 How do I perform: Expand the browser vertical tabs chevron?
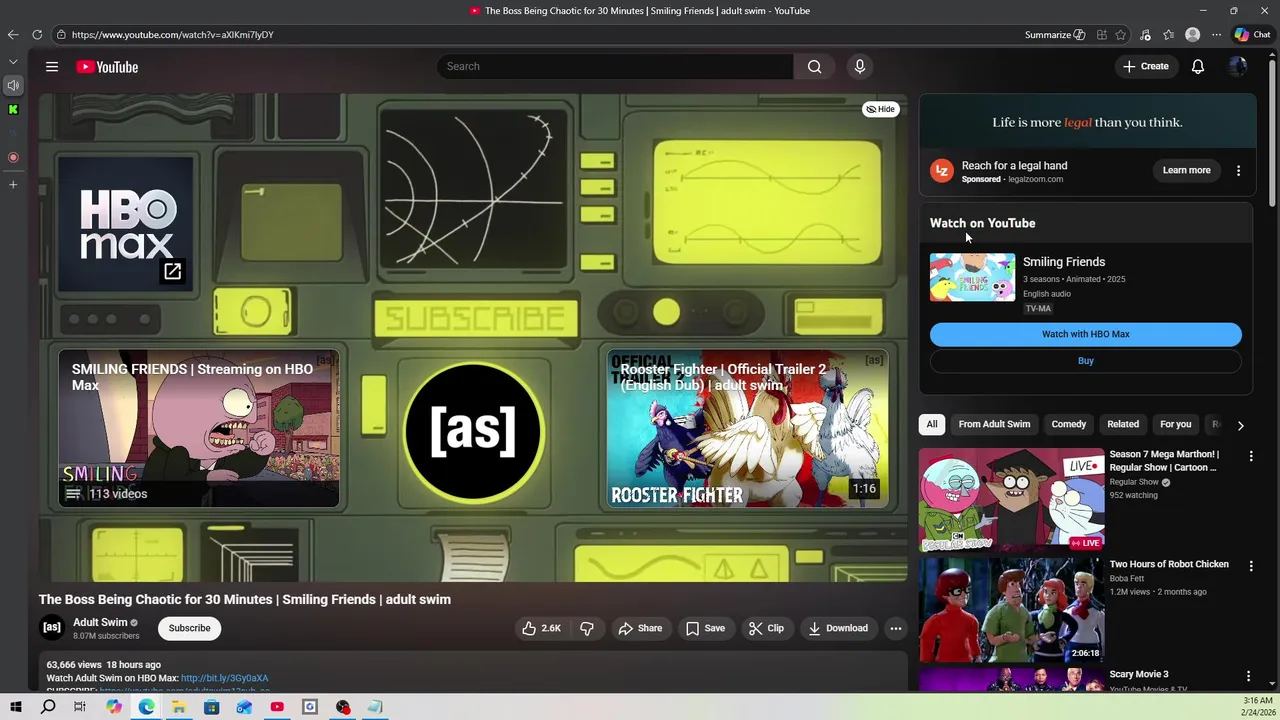(x=13, y=61)
